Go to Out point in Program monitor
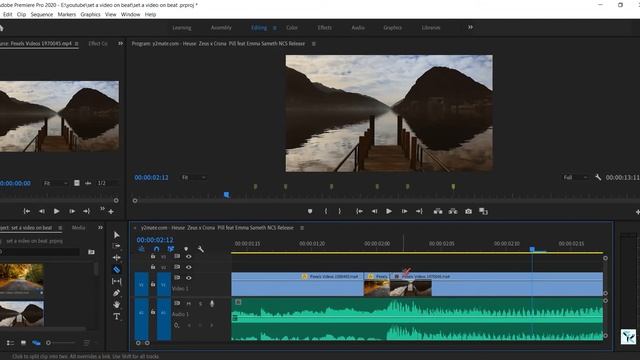This screenshot has width=640, height=360. tap(419, 211)
